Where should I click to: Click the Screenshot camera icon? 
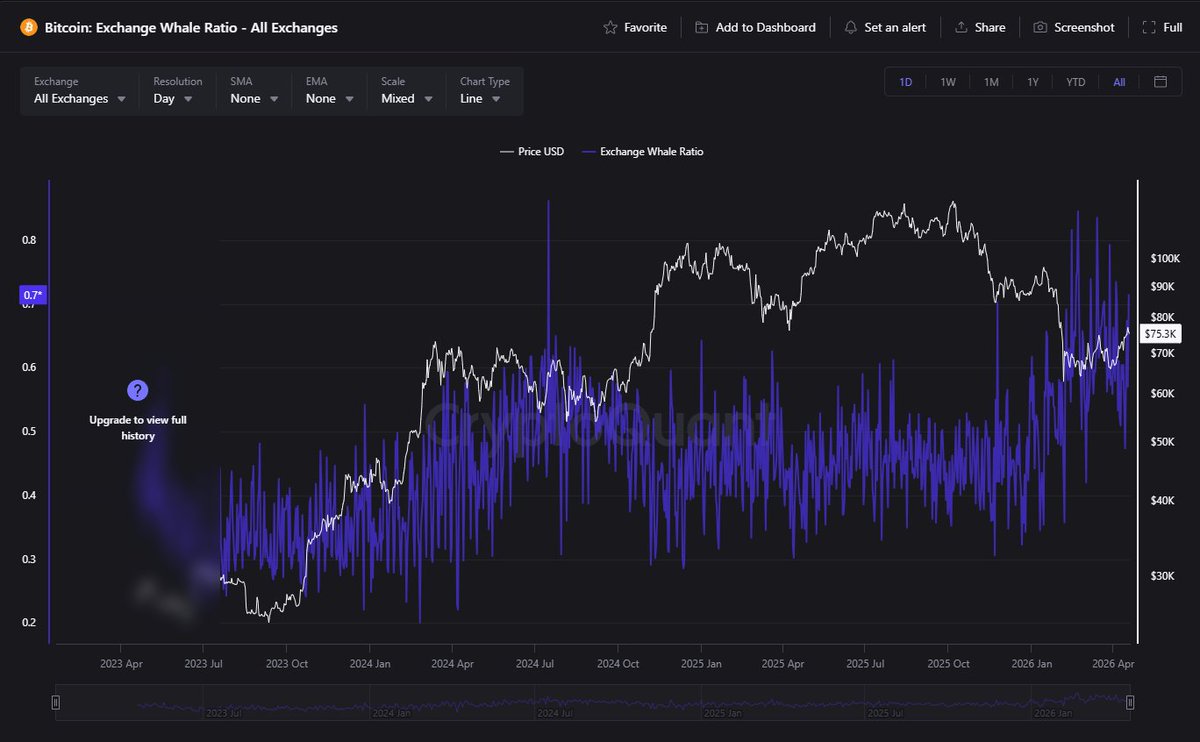coord(1040,28)
